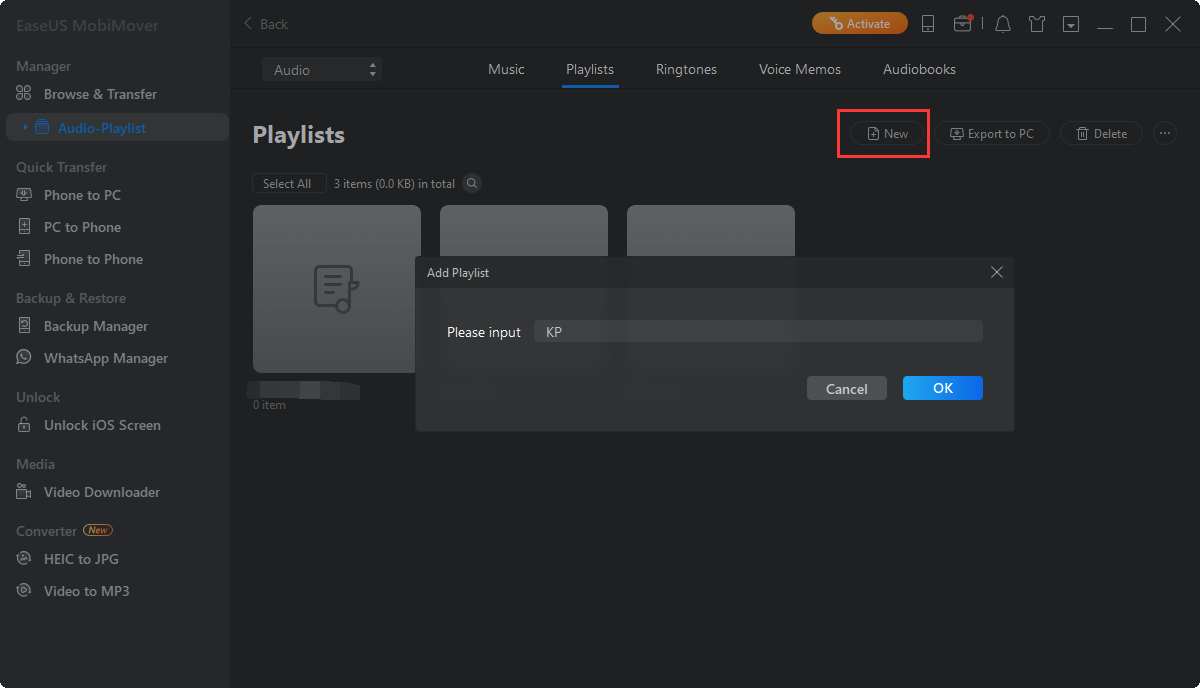Click the search magnifier beside item count
This screenshot has height=688, width=1200.
(x=471, y=184)
